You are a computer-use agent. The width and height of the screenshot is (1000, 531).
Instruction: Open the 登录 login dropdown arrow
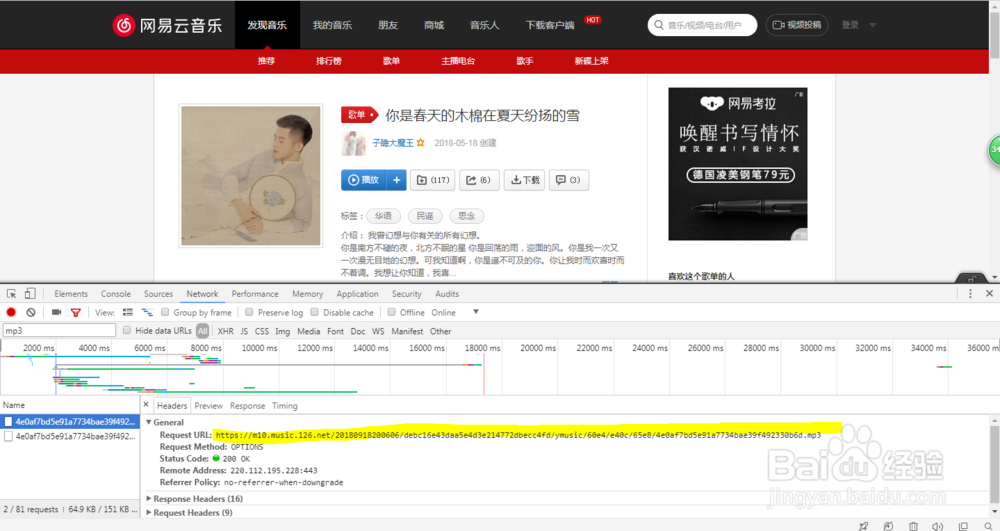click(x=872, y=25)
